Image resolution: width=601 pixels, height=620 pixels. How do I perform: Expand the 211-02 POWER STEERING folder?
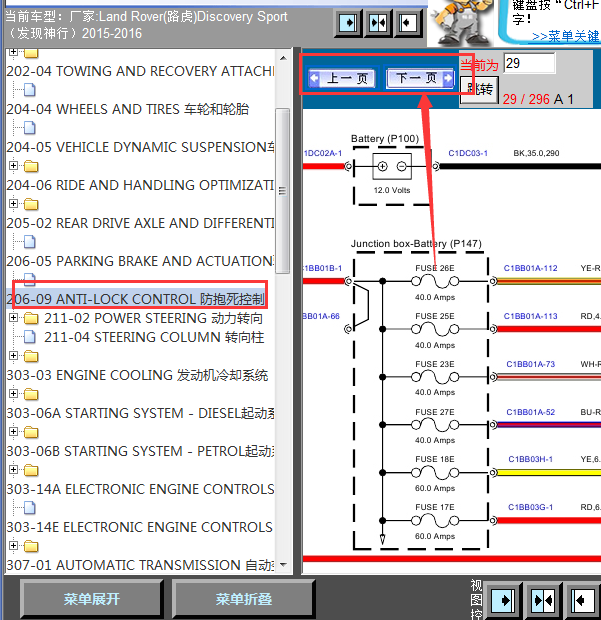click(x=13, y=317)
